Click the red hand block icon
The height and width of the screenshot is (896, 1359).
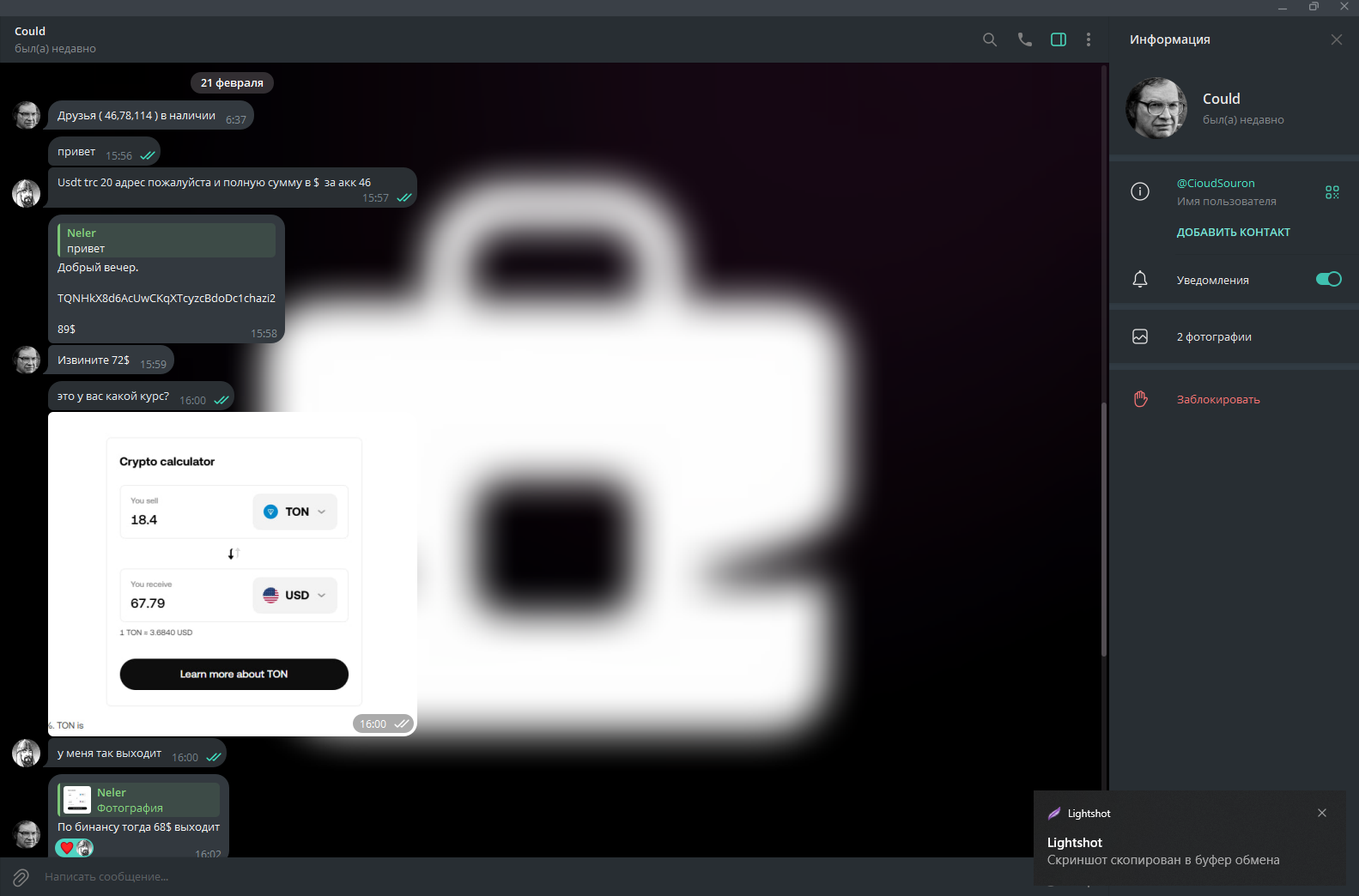pyautogui.click(x=1140, y=399)
